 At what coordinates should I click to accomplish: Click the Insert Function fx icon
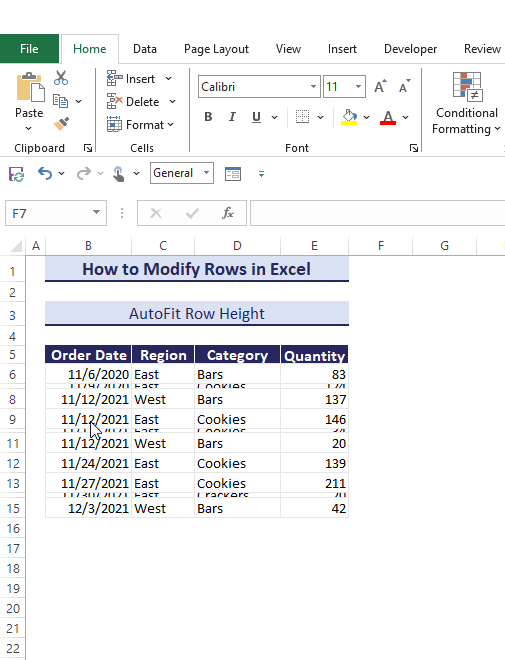tap(228, 213)
